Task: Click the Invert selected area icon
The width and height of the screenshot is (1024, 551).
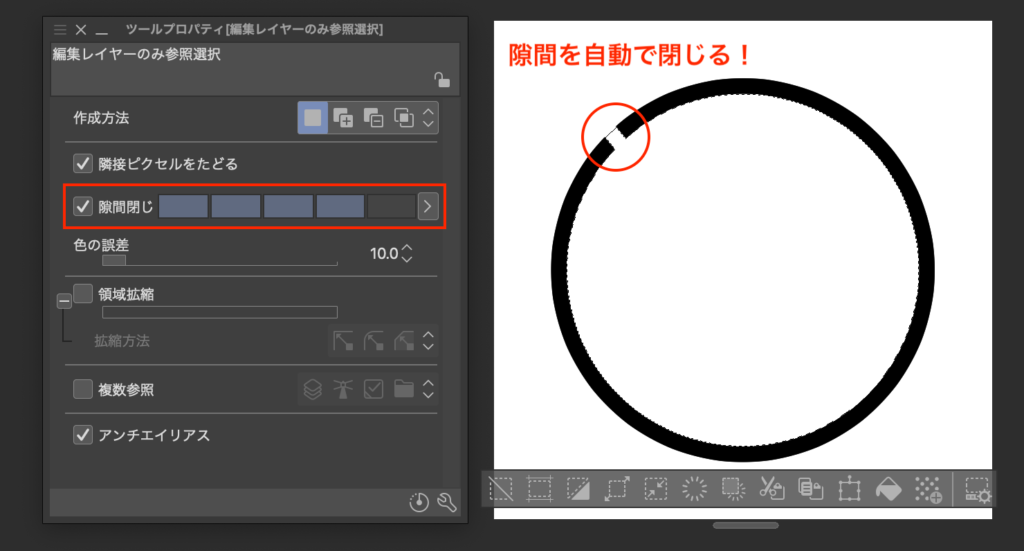Action: pyautogui.click(x=578, y=489)
